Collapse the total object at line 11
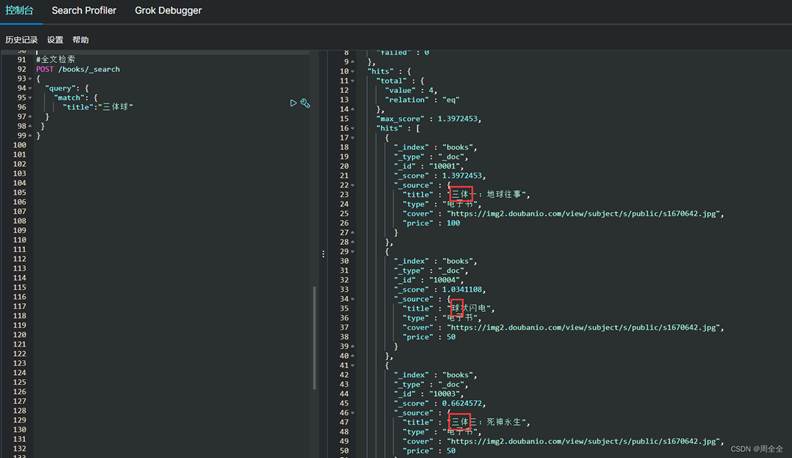Screen dimensions: 792x458 [353, 81]
